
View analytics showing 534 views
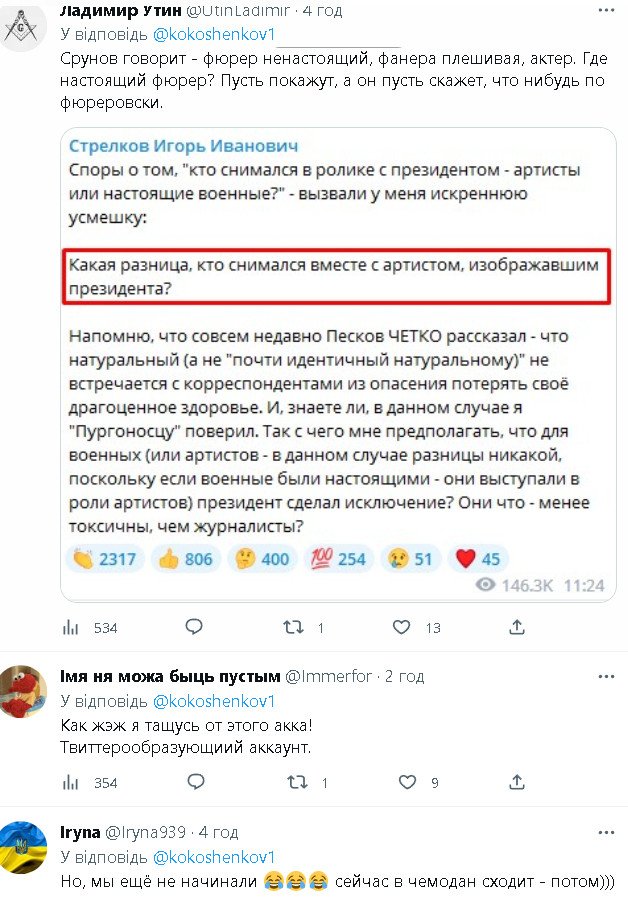click(x=71, y=628)
